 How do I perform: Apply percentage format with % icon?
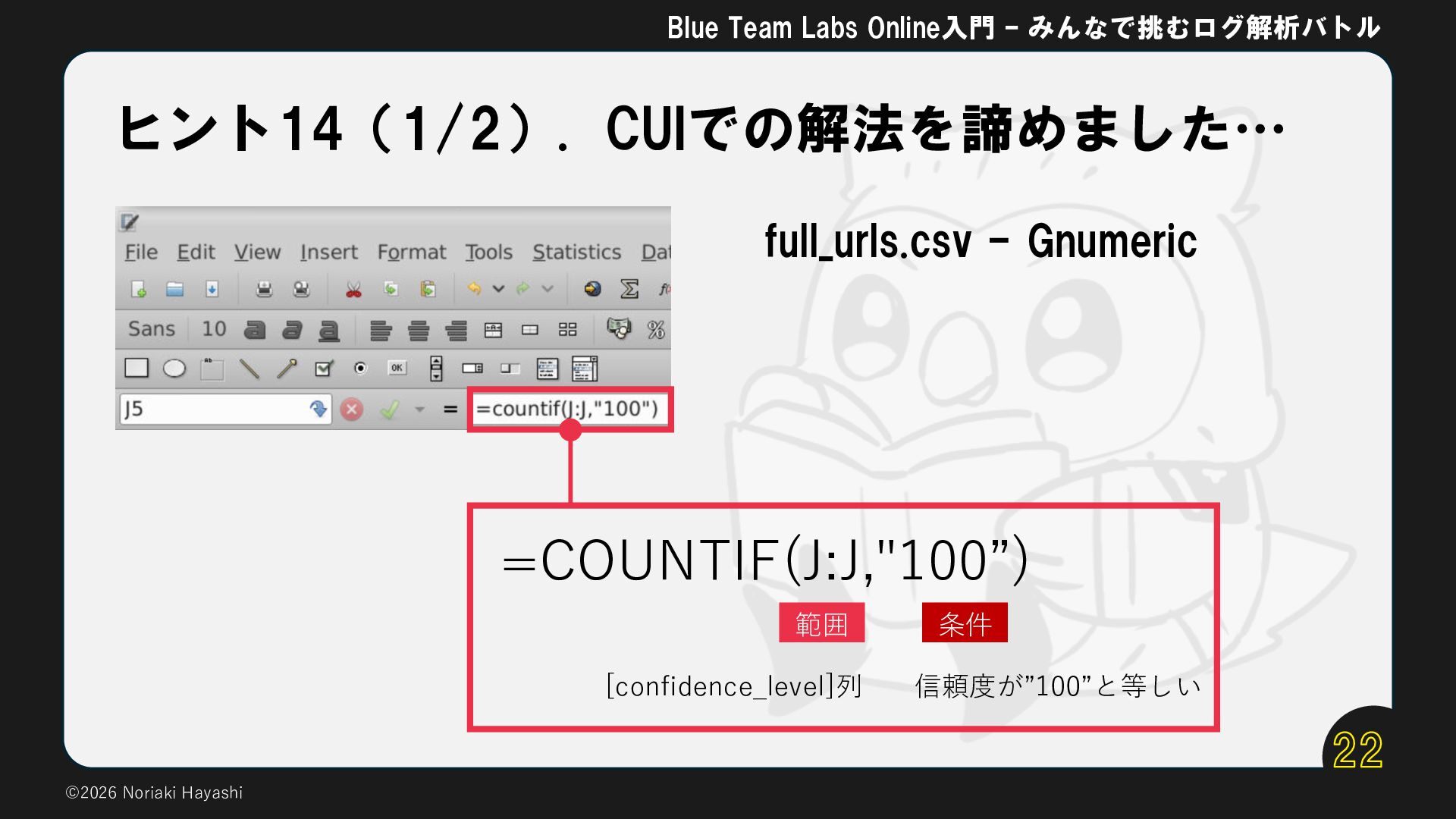[655, 329]
